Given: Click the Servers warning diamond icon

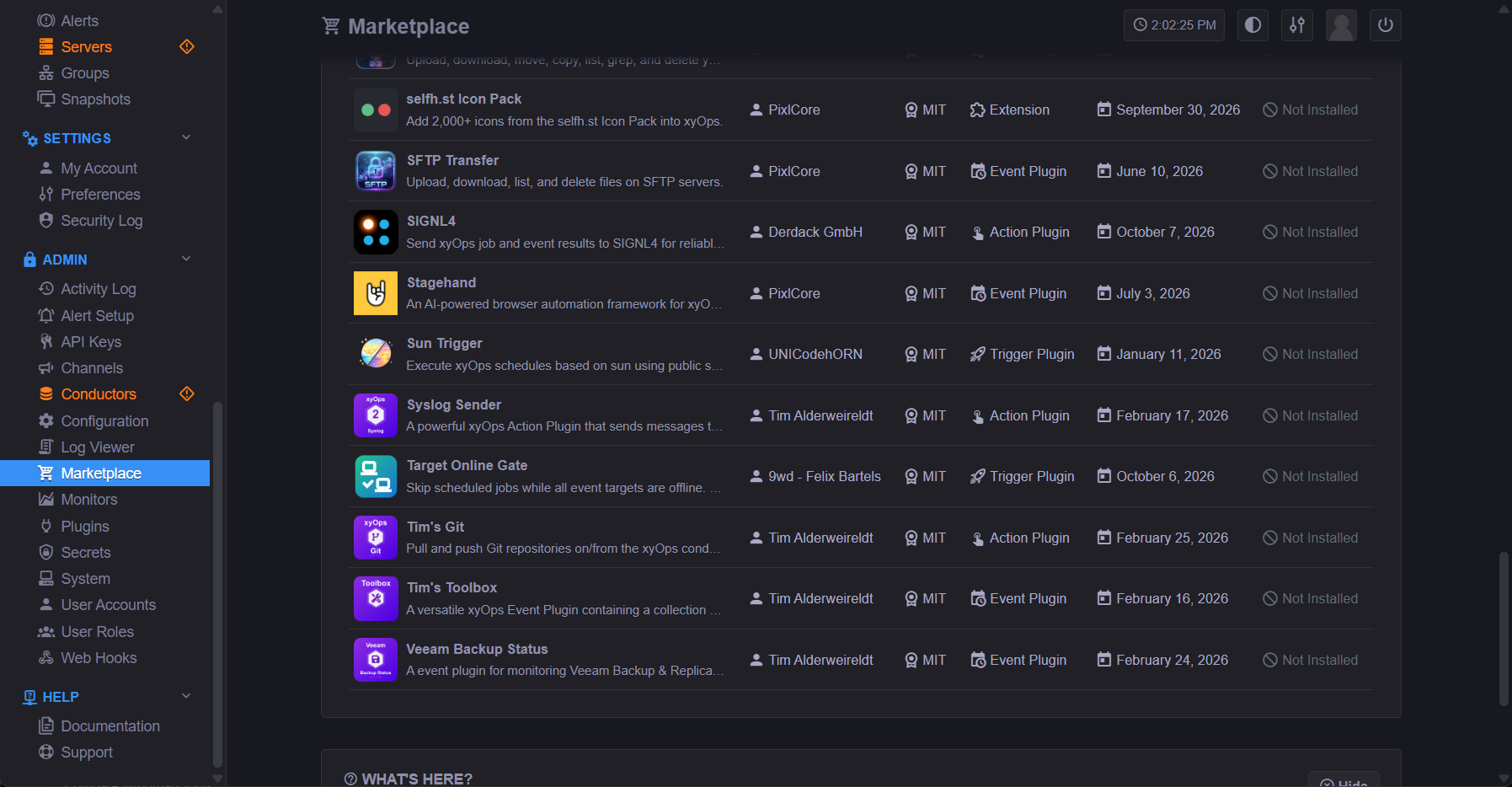Looking at the screenshot, I should click(187, 46).
